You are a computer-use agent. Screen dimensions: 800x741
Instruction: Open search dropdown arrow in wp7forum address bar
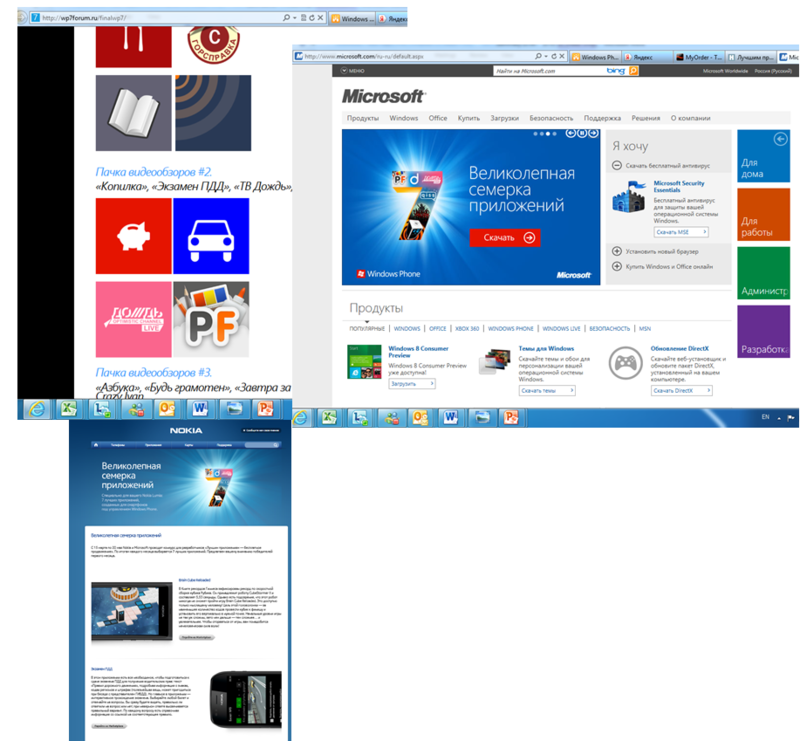tap(294, 18)
